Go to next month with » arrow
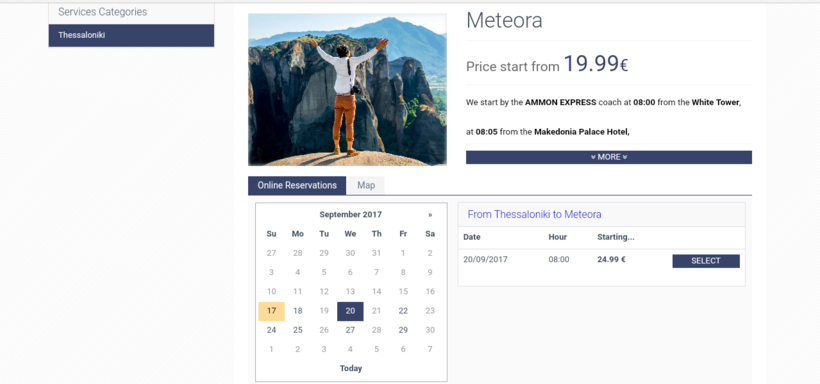Image resolution: width=820 pixels, height=384 pixels. (430, 214)
